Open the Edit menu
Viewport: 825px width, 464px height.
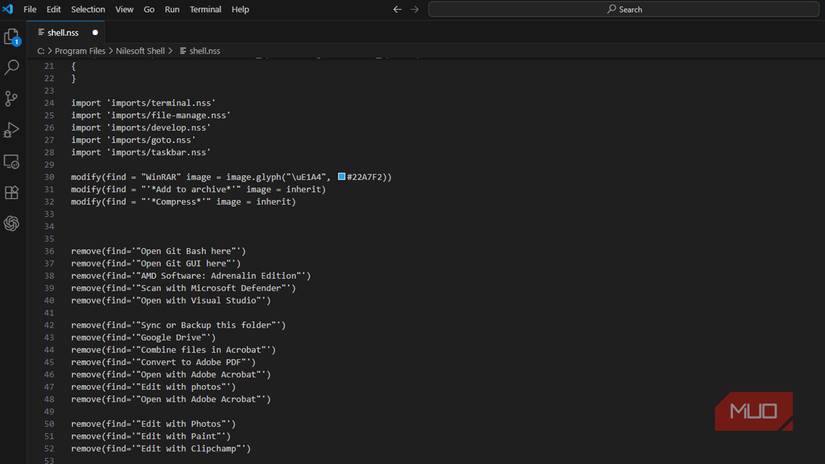click(x=53, y=9)
